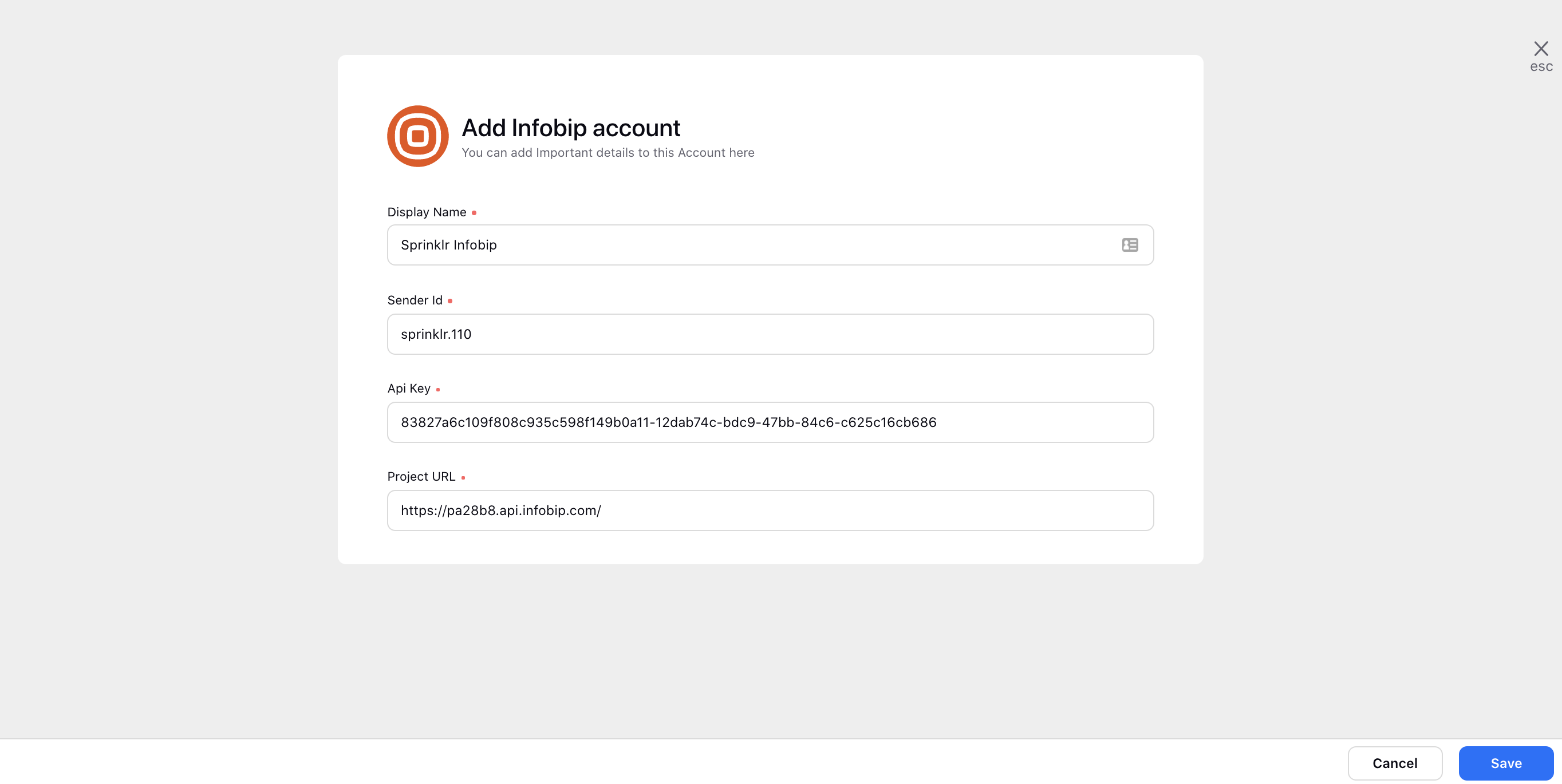Save the Infobip account

tap(1506, 763)
